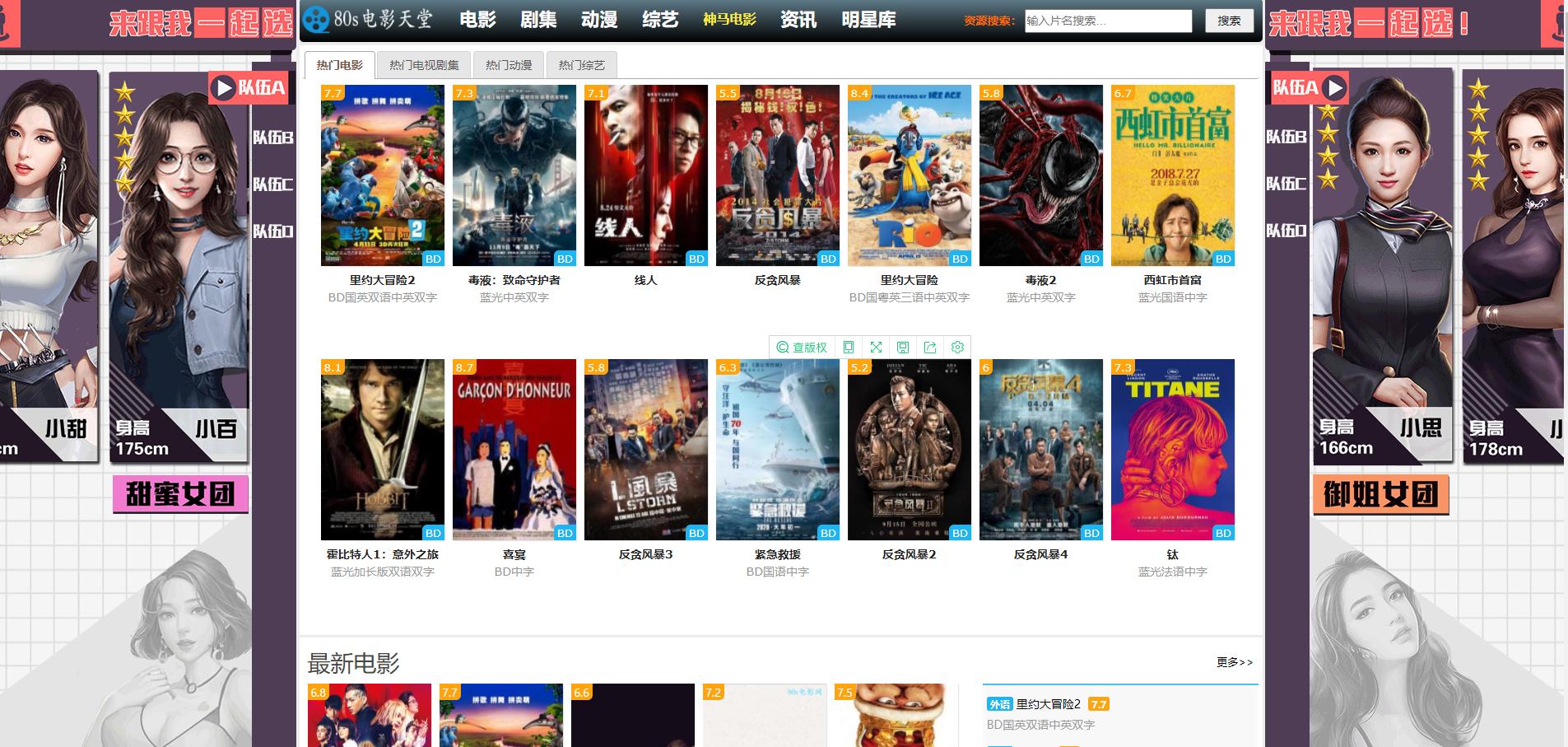The image size is (1568, 747).
Task: Focus the 输入片名搜索 search input field
Action: click(x=1108, y=21)
